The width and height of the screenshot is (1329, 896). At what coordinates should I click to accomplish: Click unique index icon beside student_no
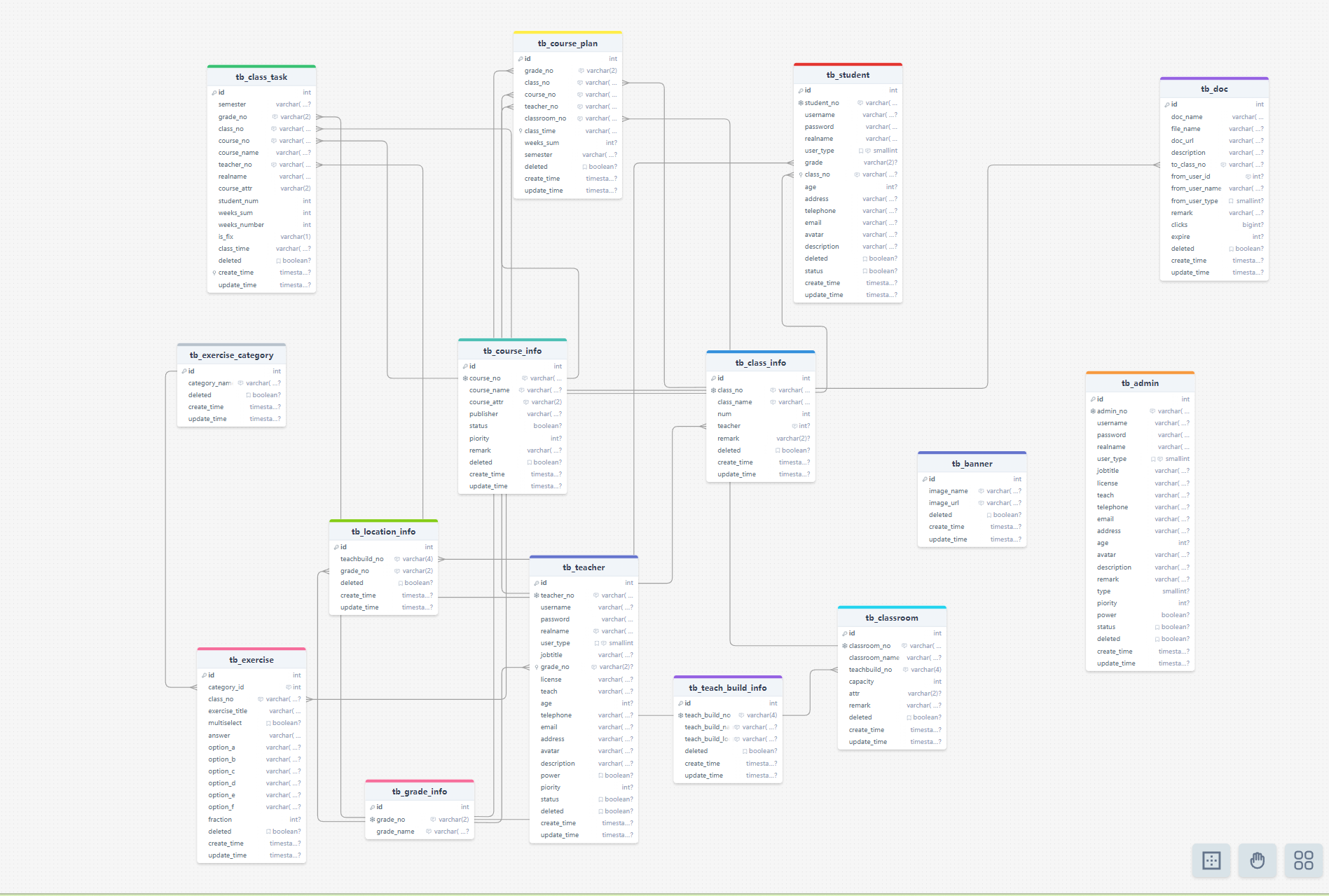pyautogui.click(x=801, y=103)
